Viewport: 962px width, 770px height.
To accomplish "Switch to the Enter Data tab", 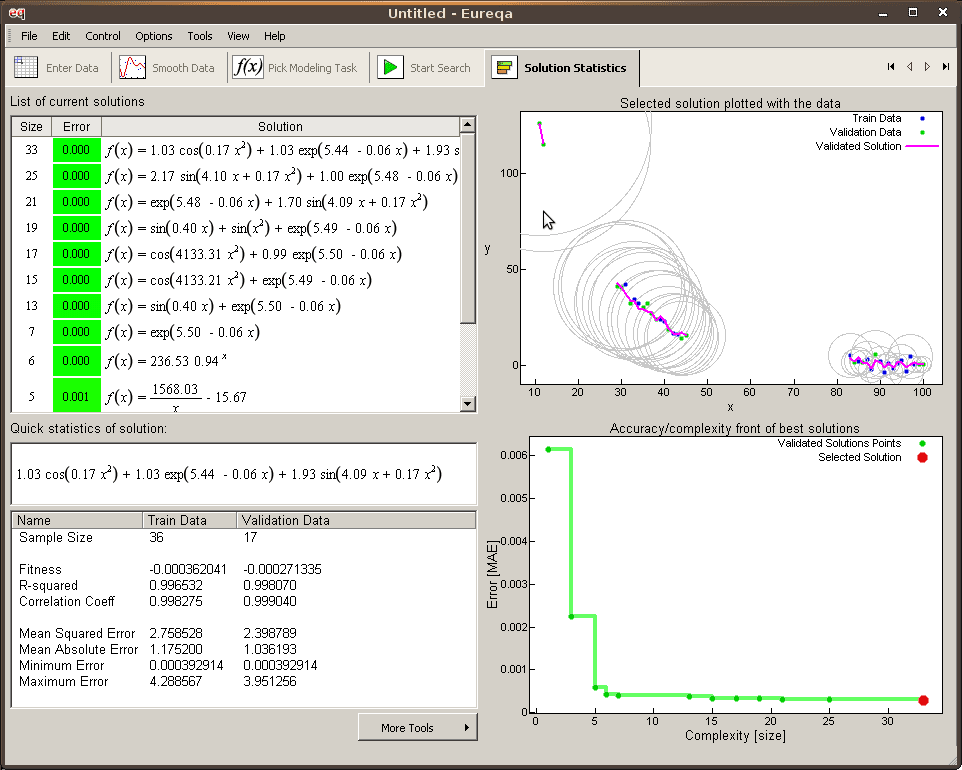I will (x=57, y=68).
